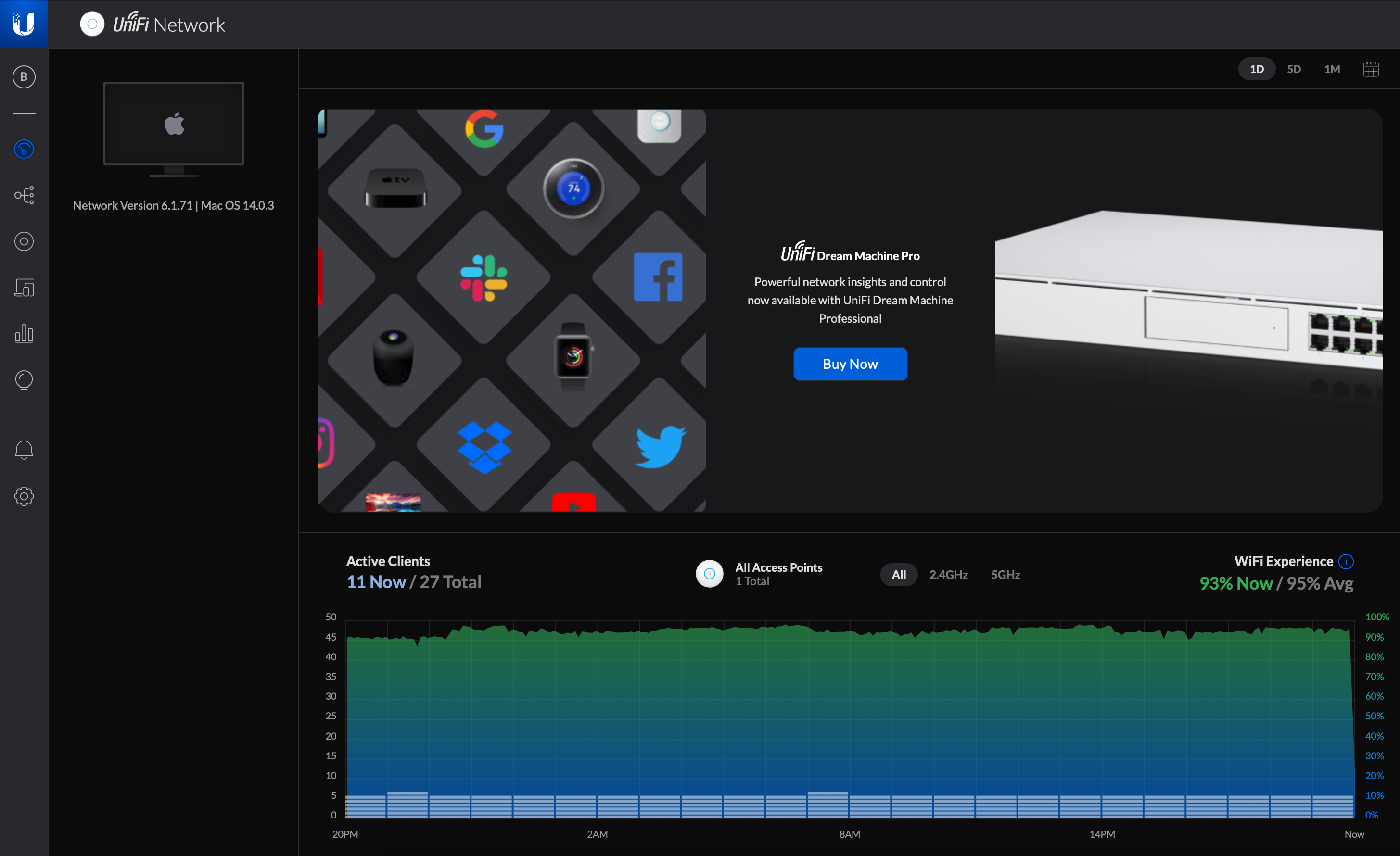Open the custom date range calendar icon
The height and width of the screenshot is (856, 1400).
(x=1371, y=69)
